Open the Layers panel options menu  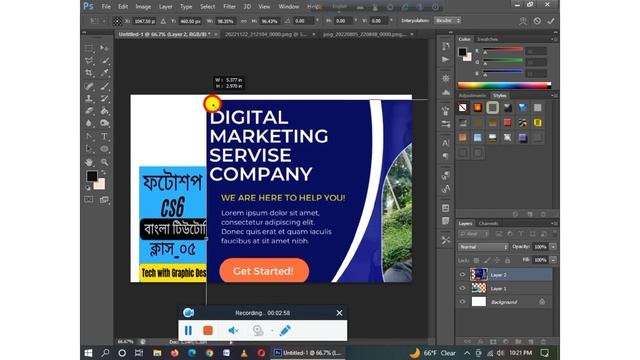(x=554, y=223)
